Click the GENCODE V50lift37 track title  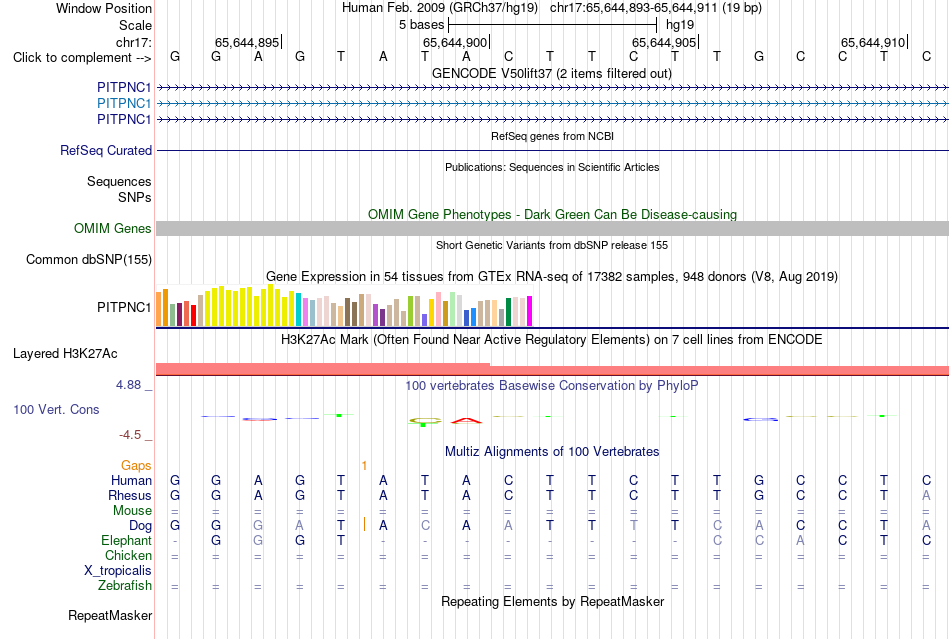tap(551, 73)
